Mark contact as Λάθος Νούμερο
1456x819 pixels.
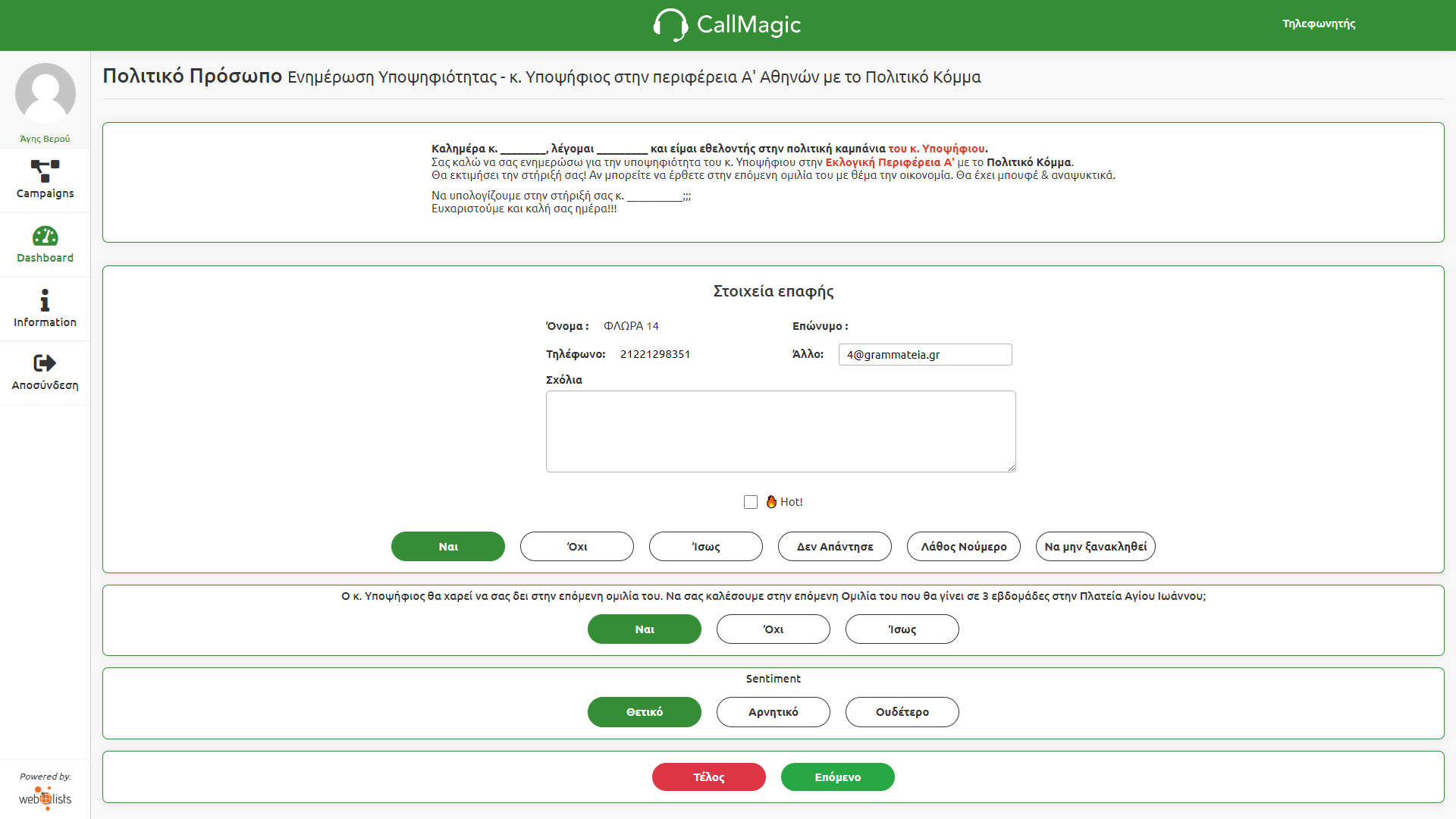click(963, 546)
